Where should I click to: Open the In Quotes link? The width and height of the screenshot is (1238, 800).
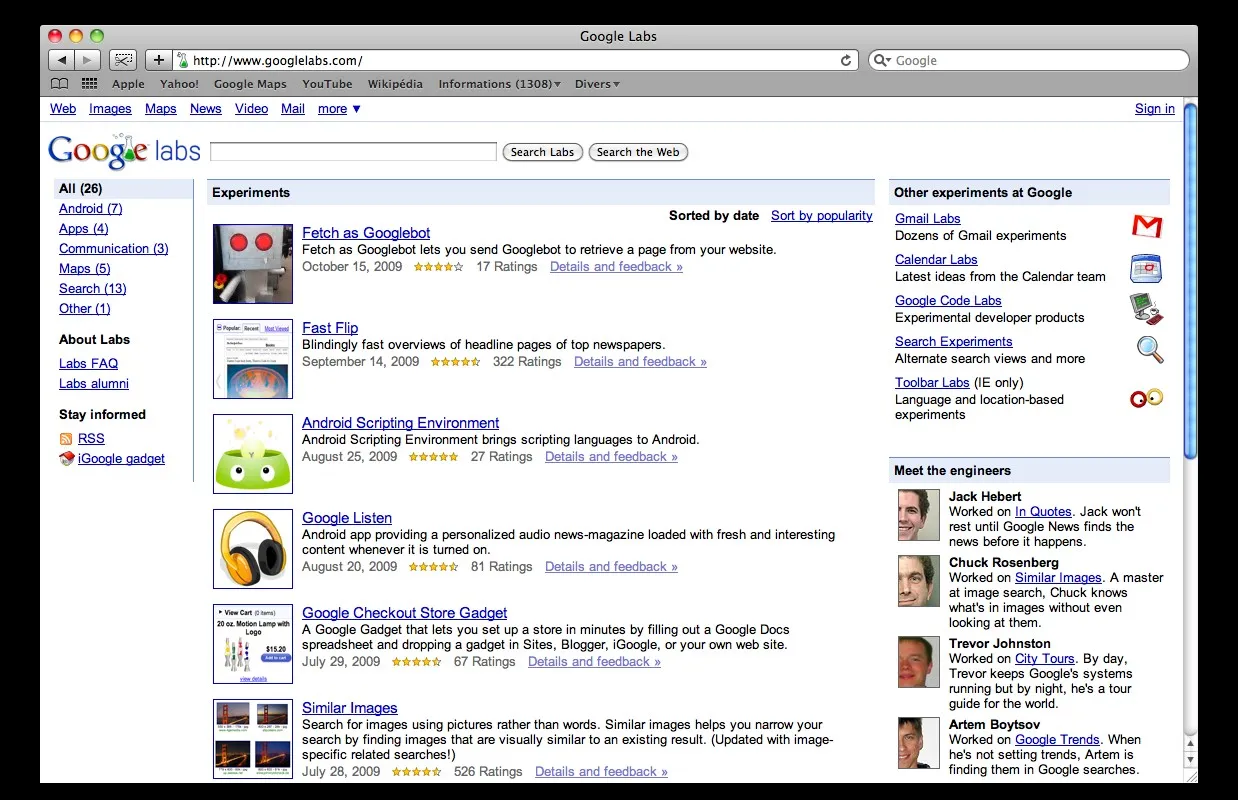[1043, 512]
